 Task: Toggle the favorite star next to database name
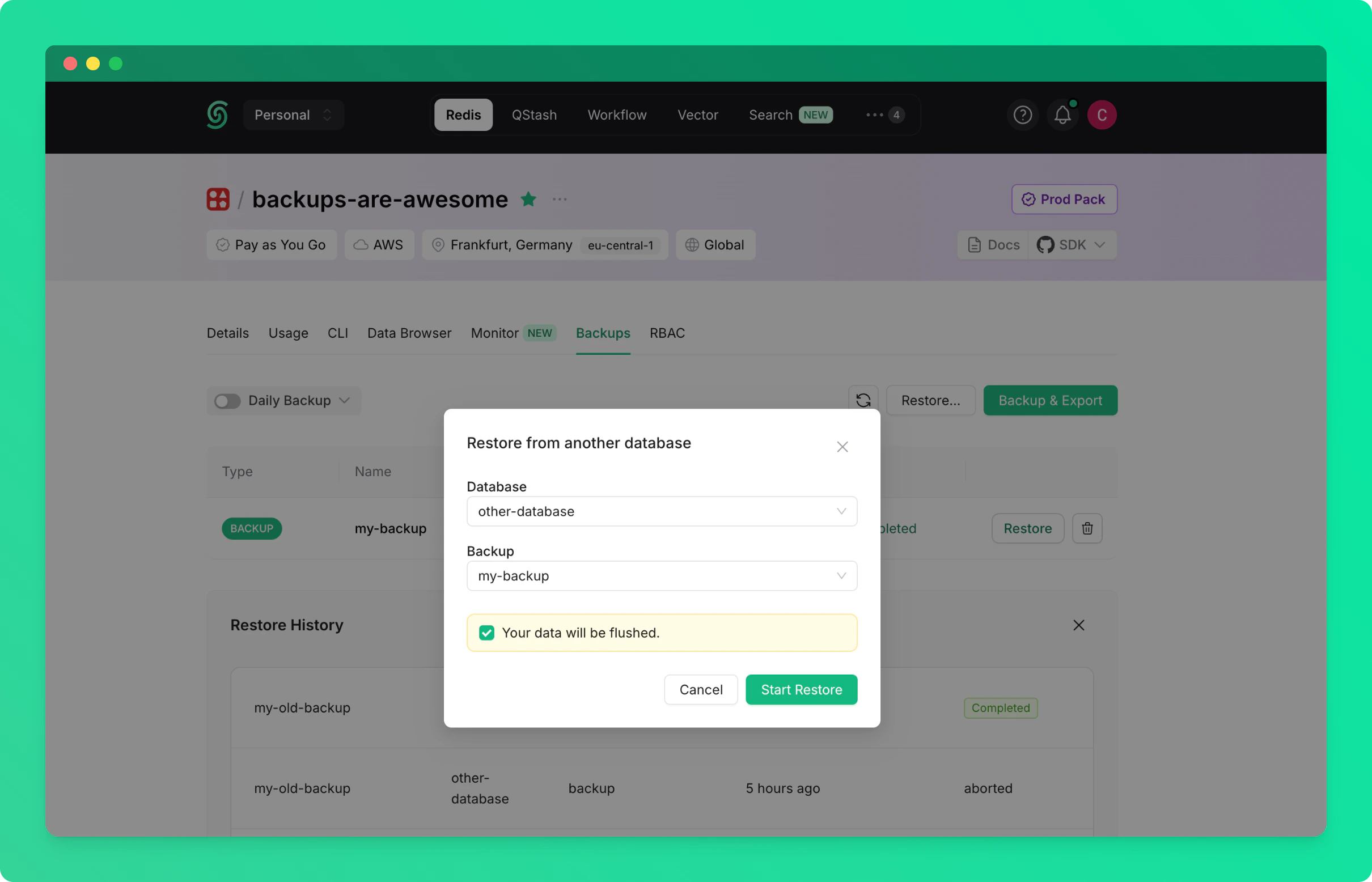[528, 200]
